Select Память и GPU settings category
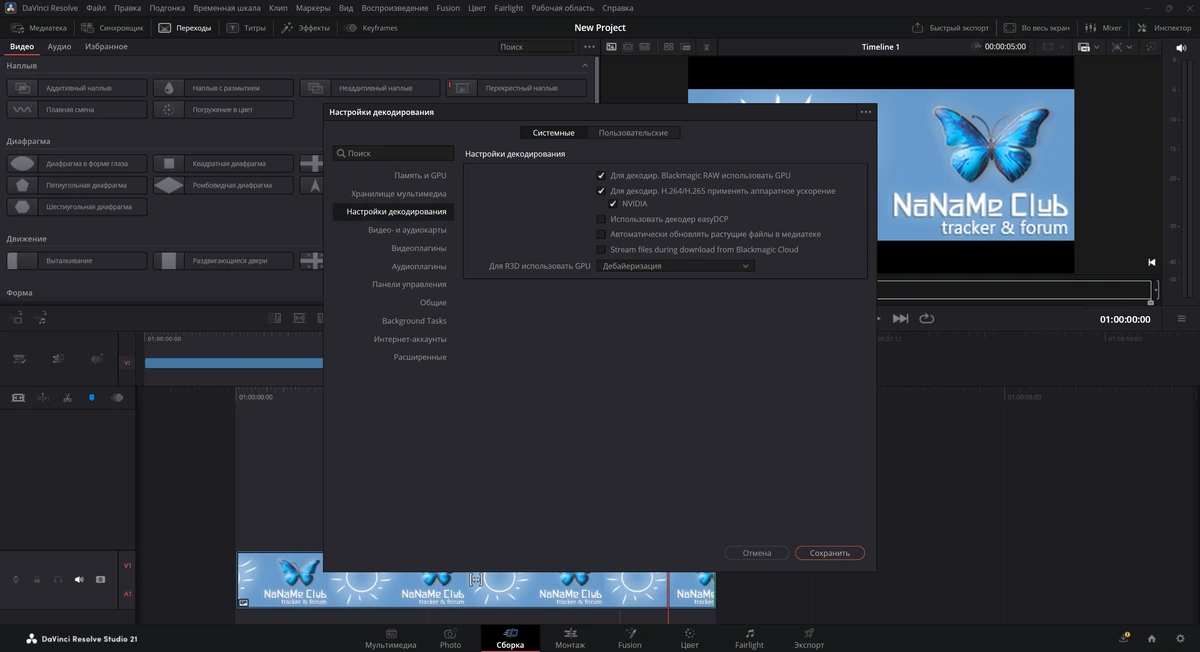The width and height of the screenshot is (1200, 652). [x=420, y=175]
